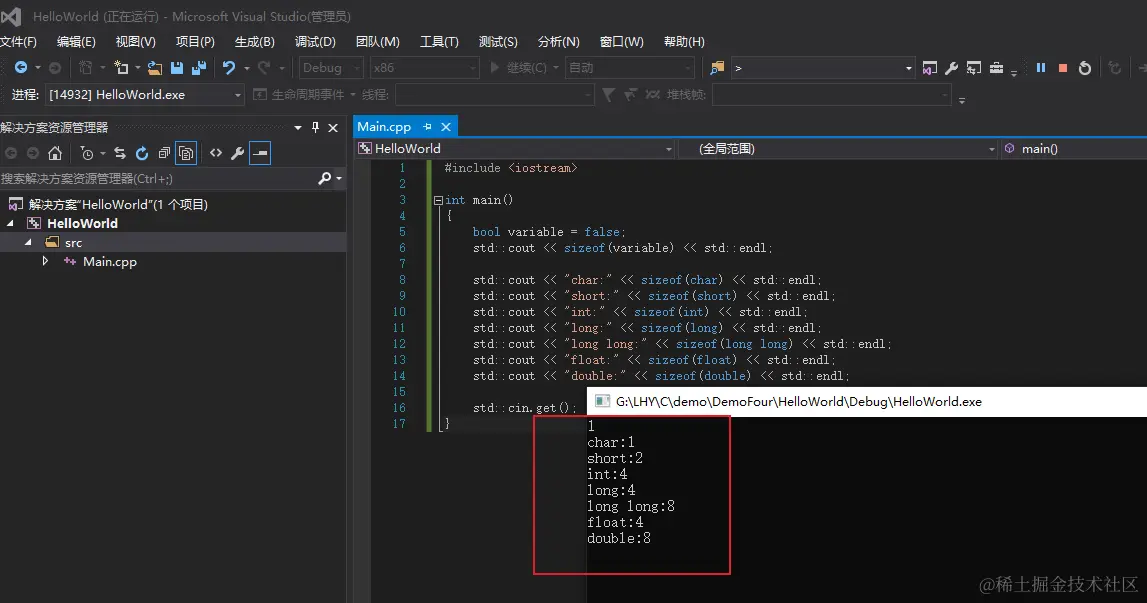
Task: Open the Toolbox briefcase icon
Action: tap(996, 68)
